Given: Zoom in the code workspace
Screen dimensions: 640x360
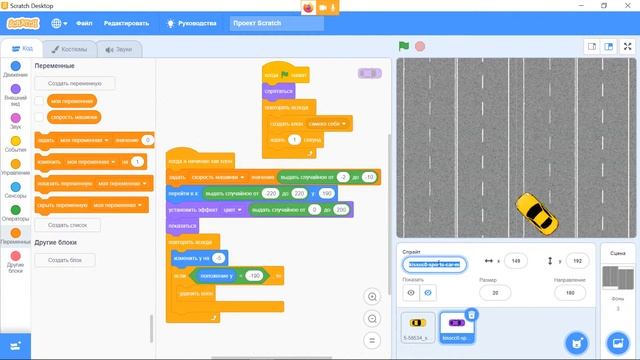Looking at the screenshot, I should point(372,297).
